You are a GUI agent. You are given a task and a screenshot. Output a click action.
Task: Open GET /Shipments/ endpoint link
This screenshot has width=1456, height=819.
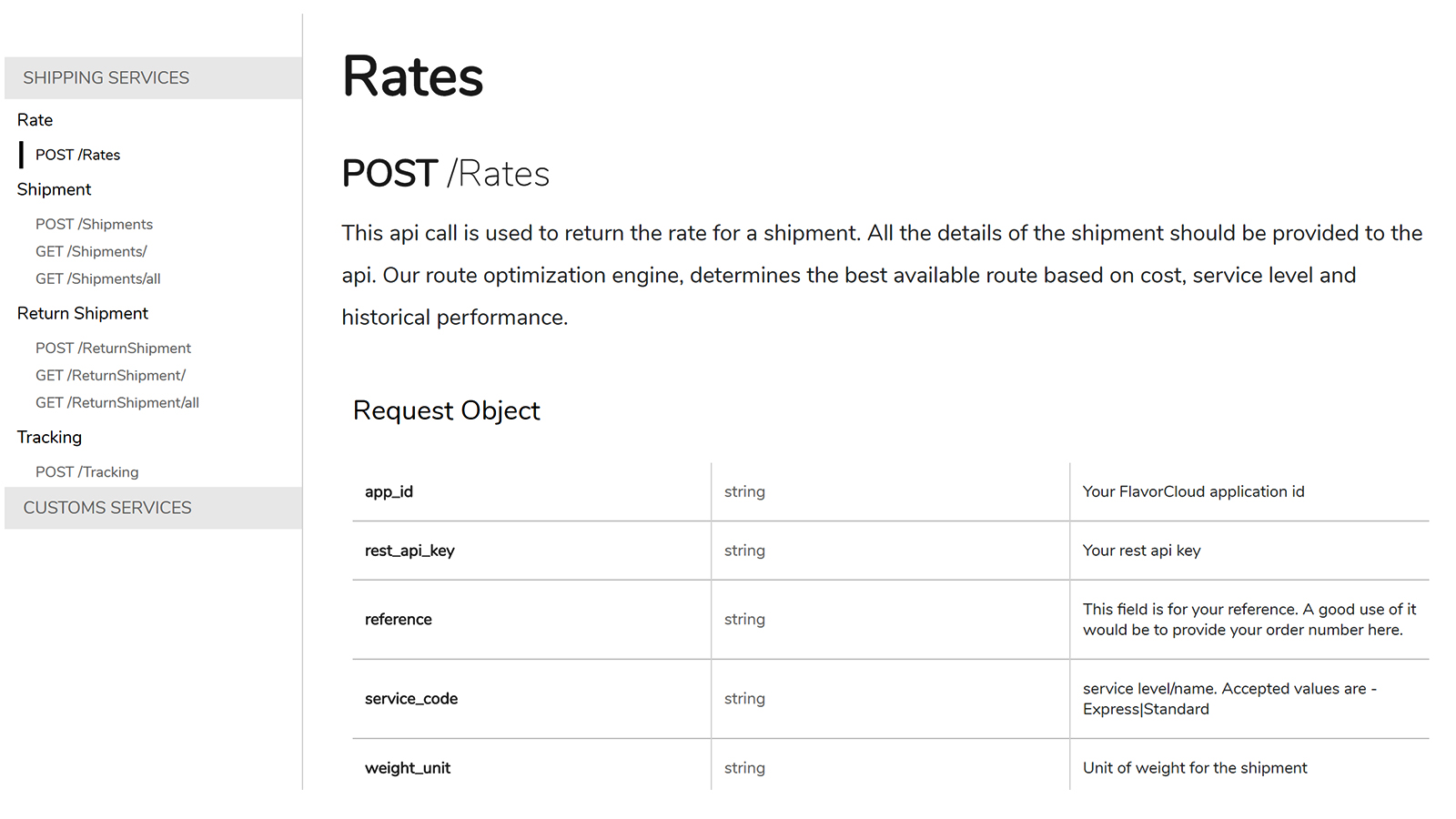[91, 251]
